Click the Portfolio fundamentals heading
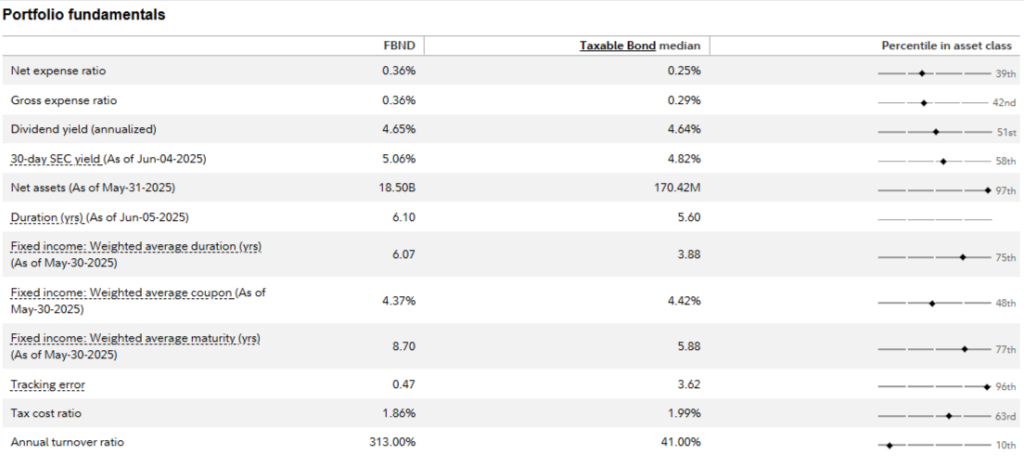 click(84, 15)
